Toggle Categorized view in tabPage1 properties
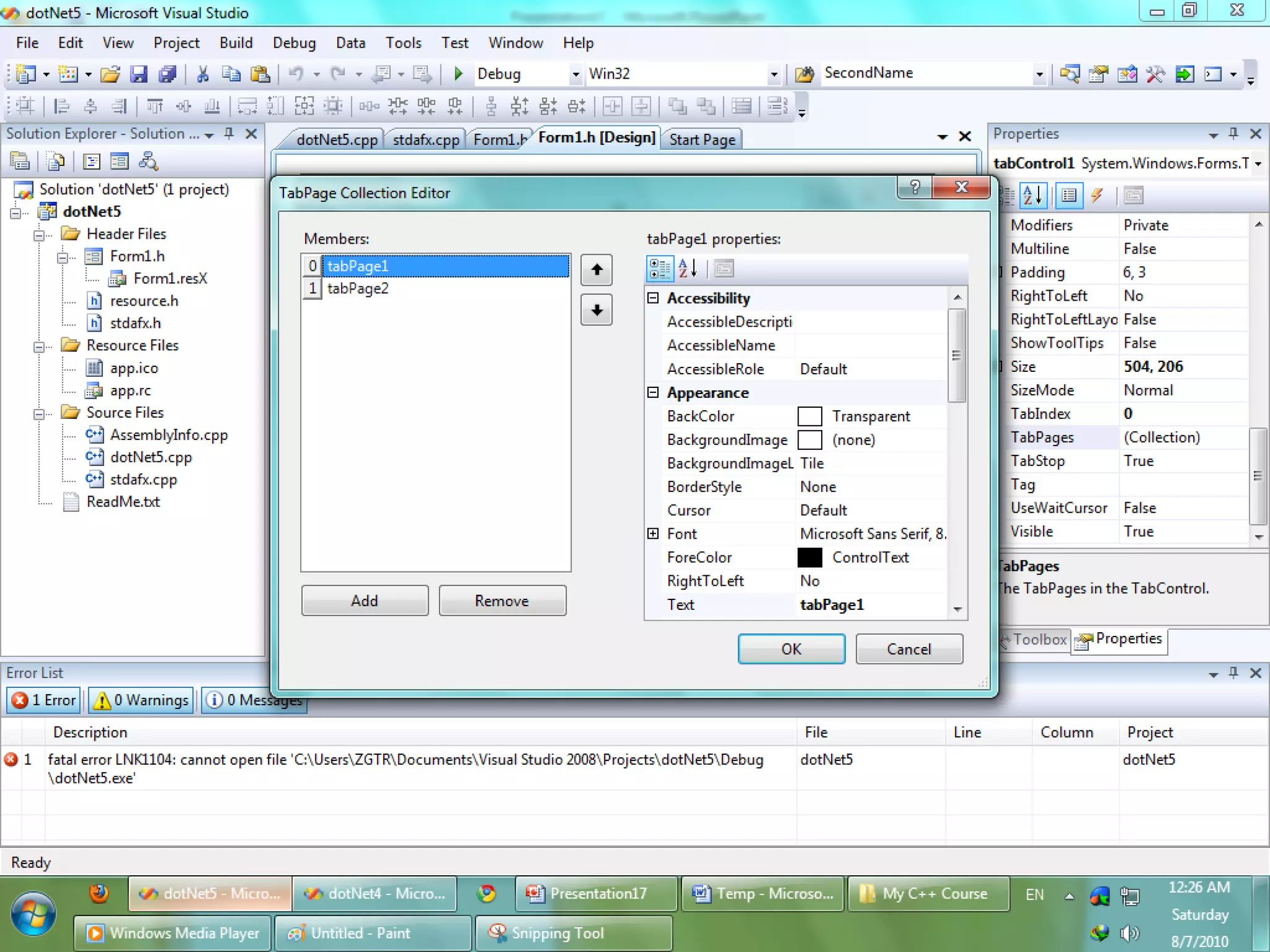Viewport: 1270px width, 952px height. click(659, 268)
